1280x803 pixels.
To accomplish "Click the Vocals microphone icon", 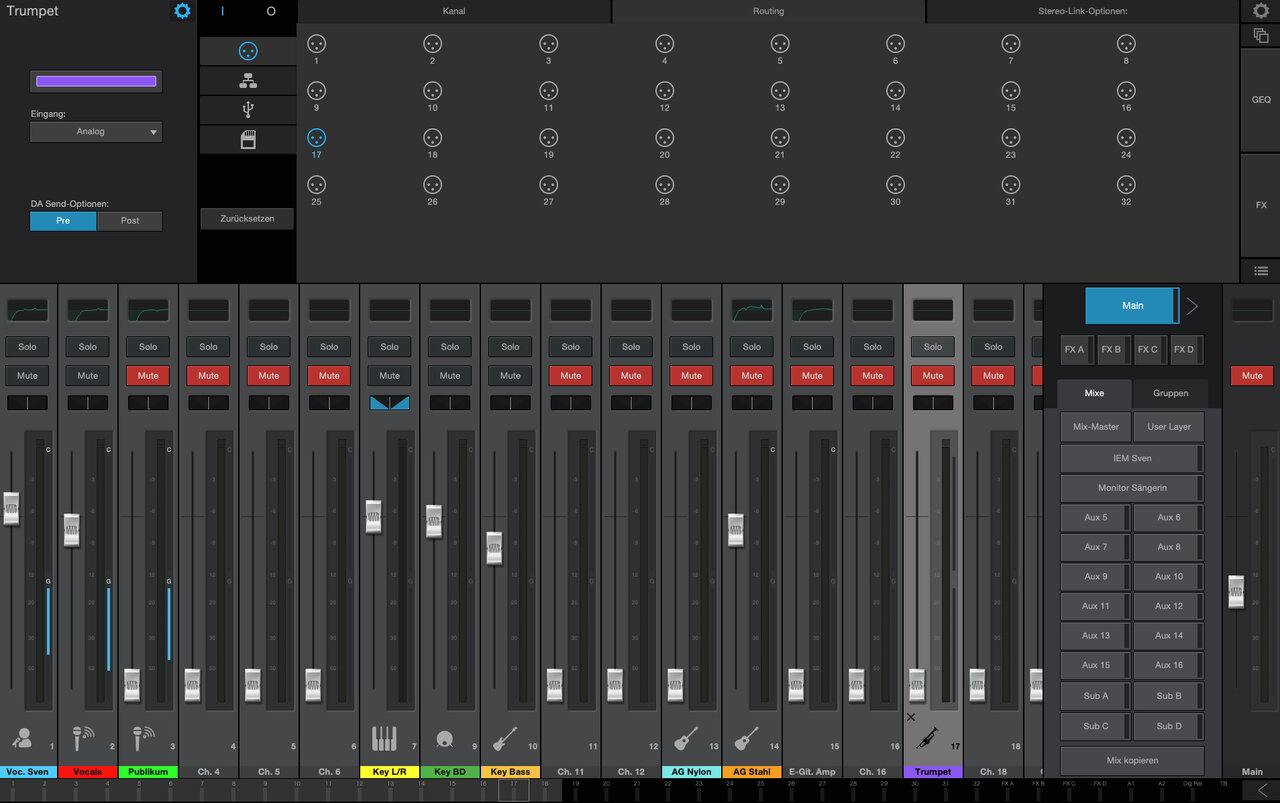I will click(x=83, y=739).
